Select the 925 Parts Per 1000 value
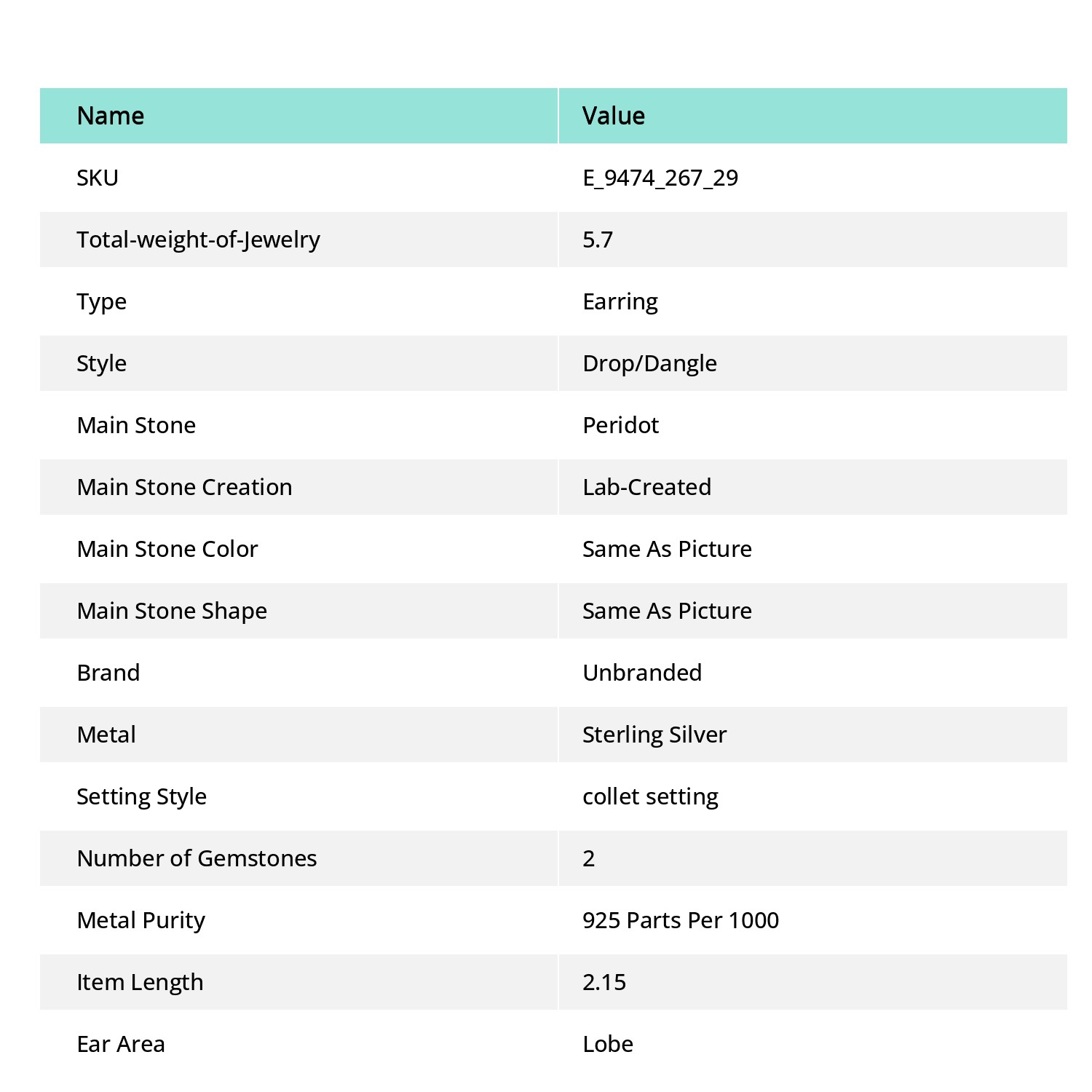 pos(681,920)
